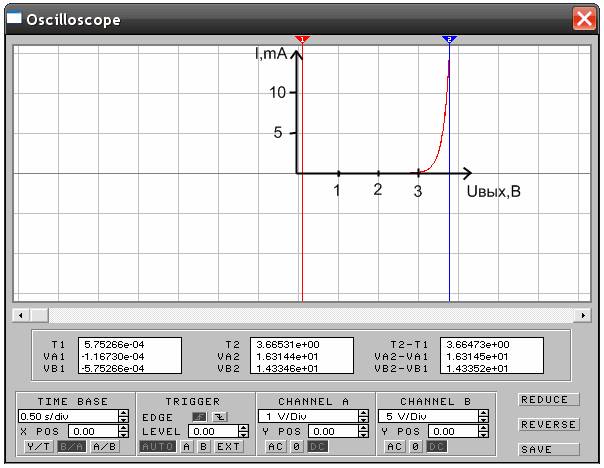604x468 pixels.
Task: Adjust time base s/div stepper
Action: 123,416
